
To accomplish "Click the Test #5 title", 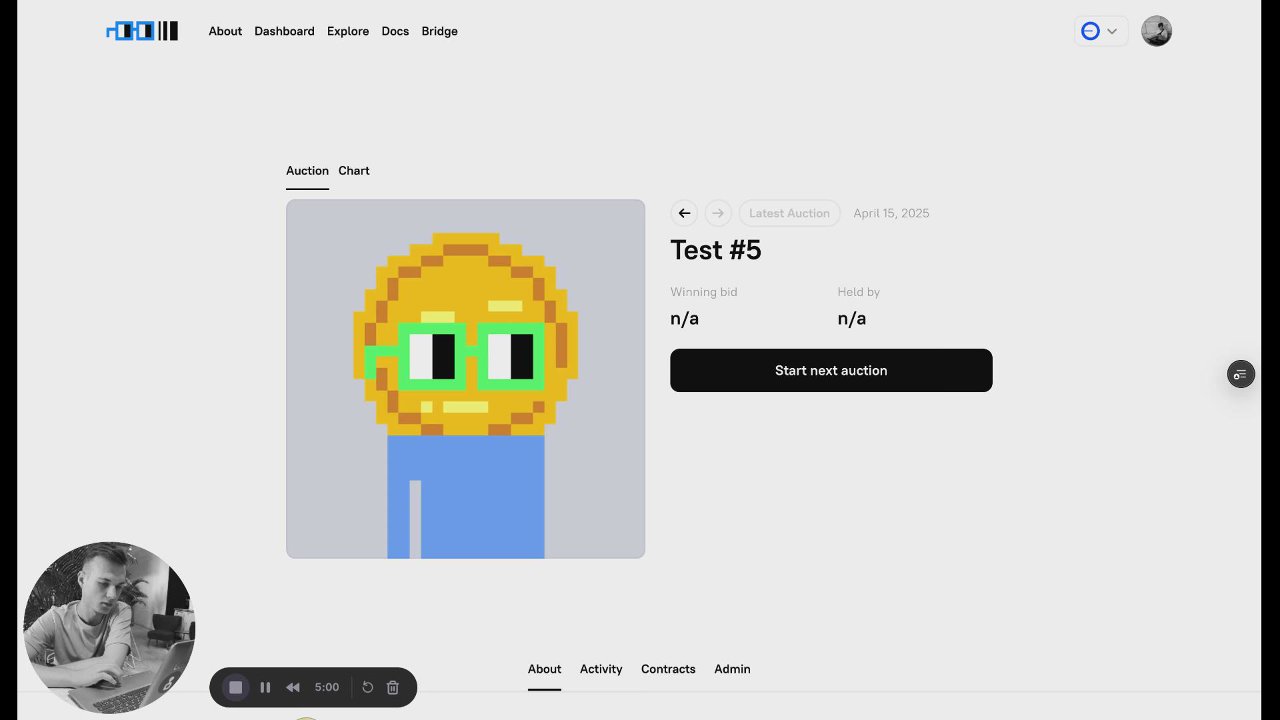I will click(x=716, y=250).
